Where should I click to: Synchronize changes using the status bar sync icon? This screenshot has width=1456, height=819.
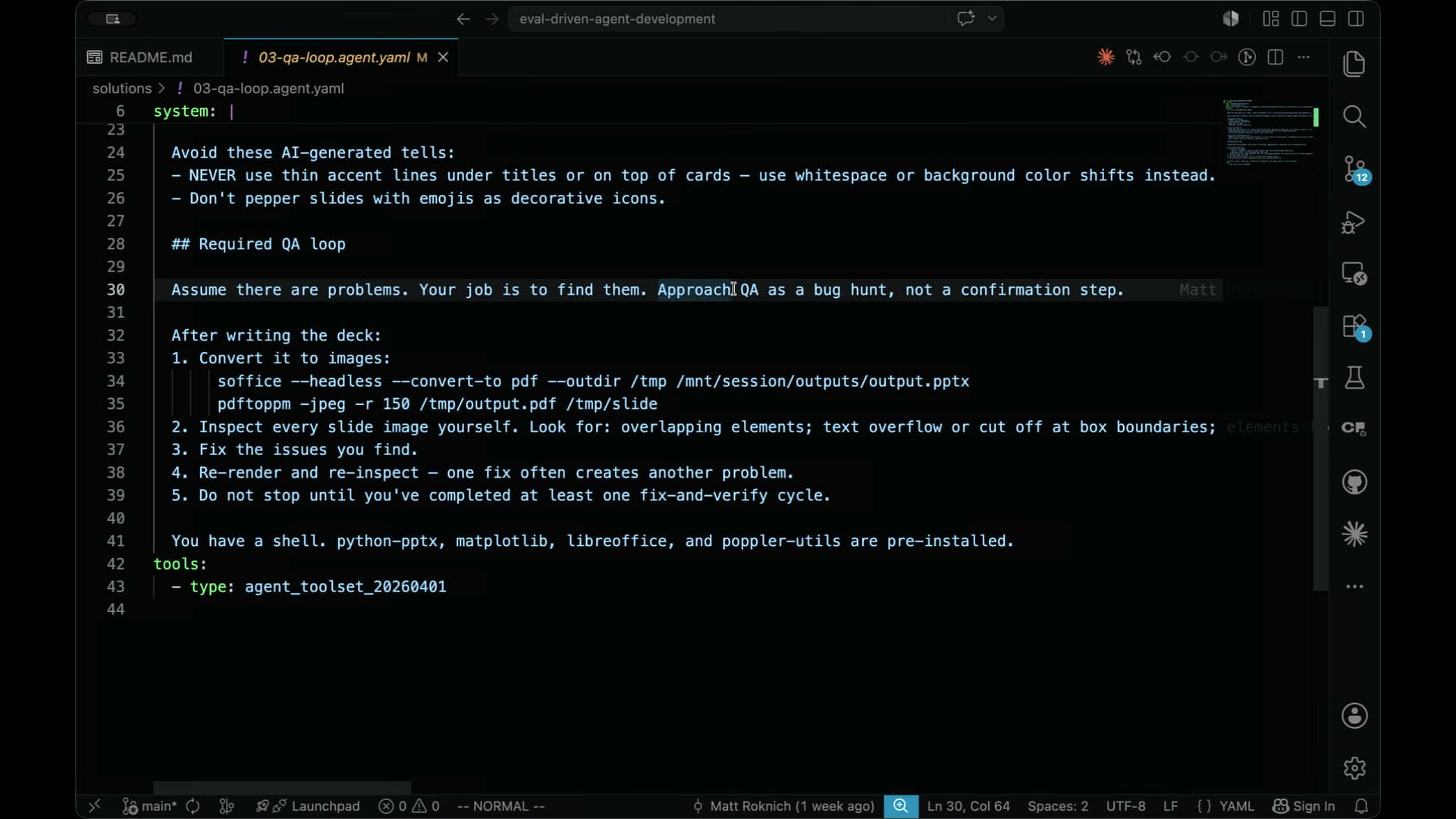193,806
